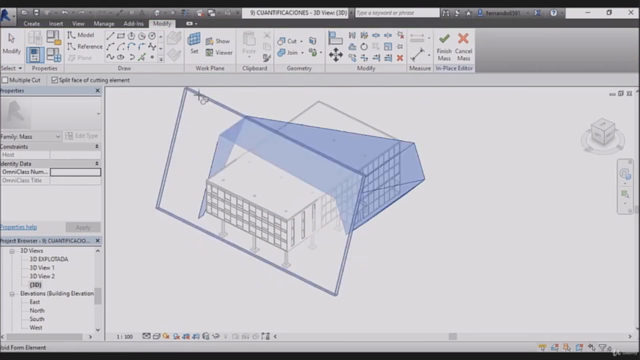Click the Edit Type button
Screen dimensions: 640x360
[82, 136]
